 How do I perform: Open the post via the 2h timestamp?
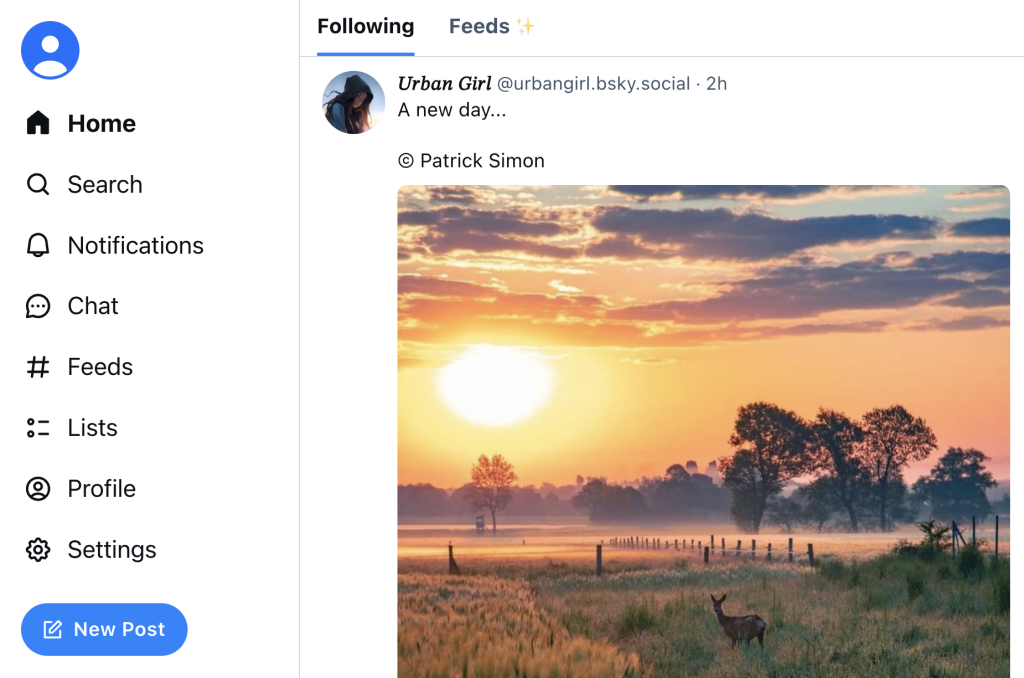click(717, 84)
